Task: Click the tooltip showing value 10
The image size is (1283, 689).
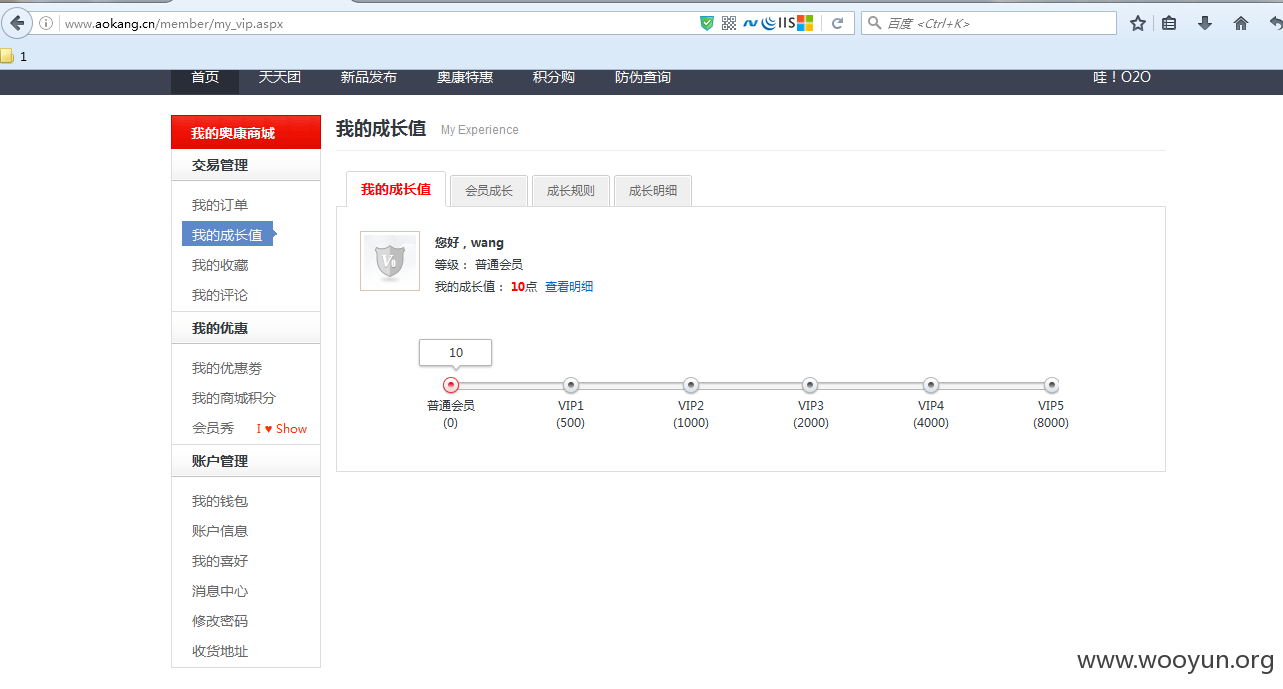Action: tap(456, 353)
